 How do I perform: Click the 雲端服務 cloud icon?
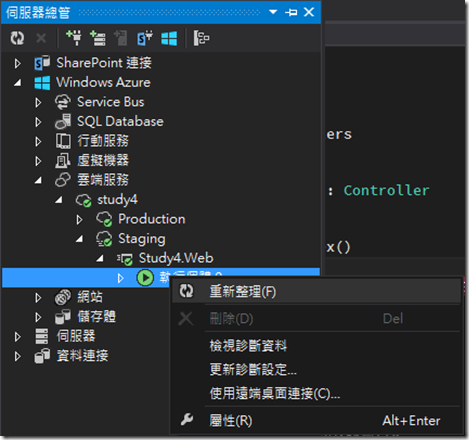63,180
